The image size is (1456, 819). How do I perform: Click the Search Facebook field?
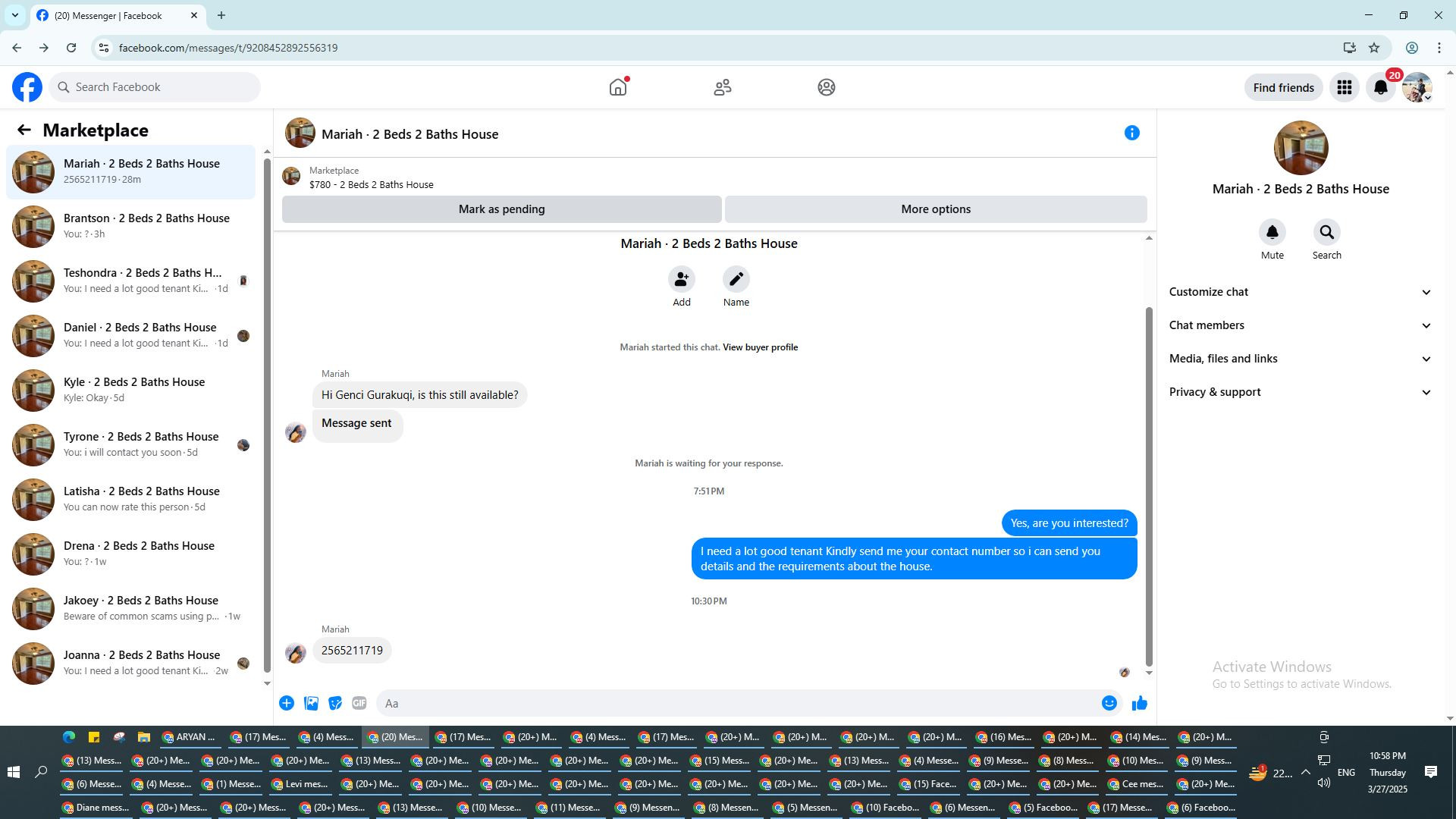155,87
